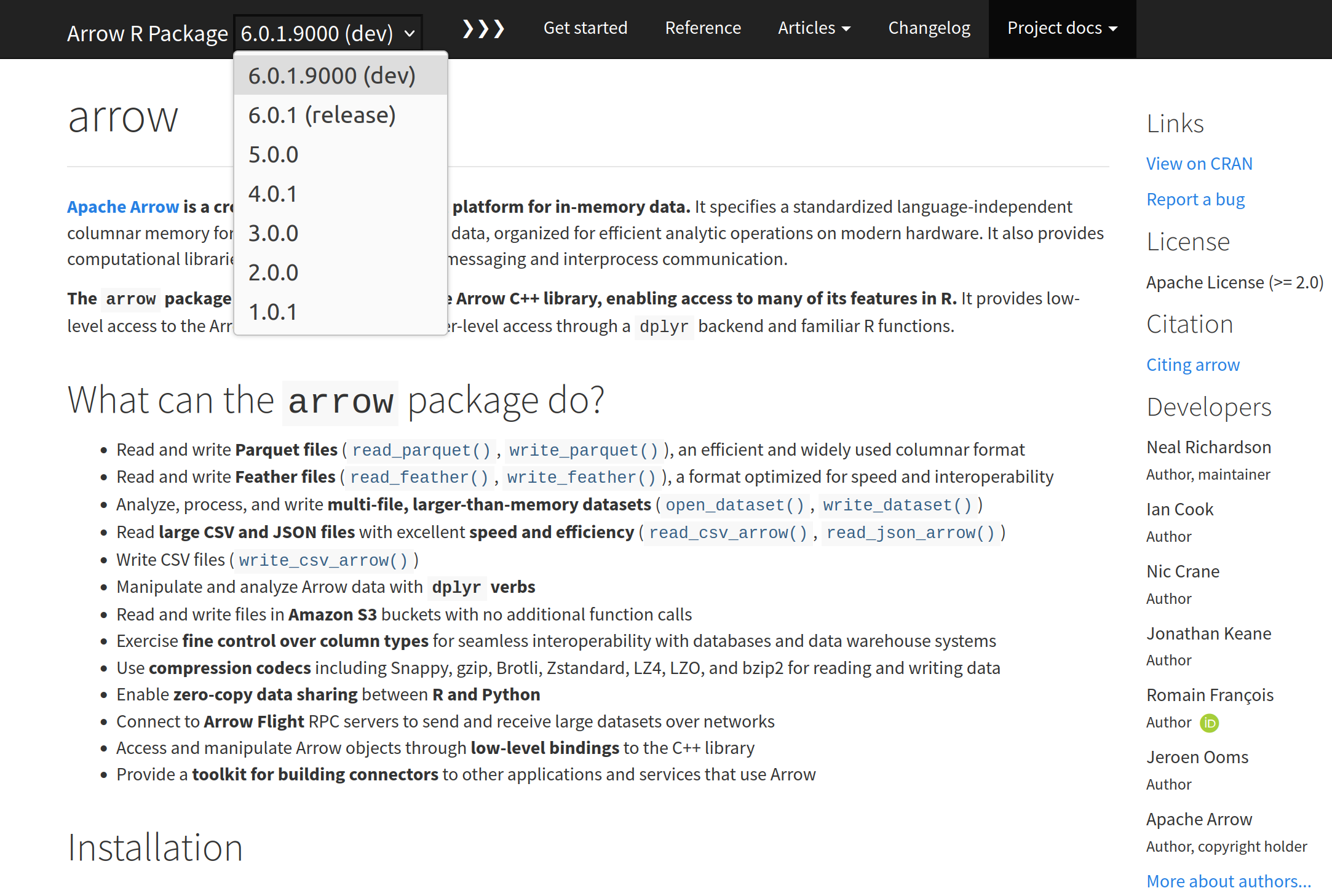Click the Installation heading
The image size is (1332, 896).
155,847
